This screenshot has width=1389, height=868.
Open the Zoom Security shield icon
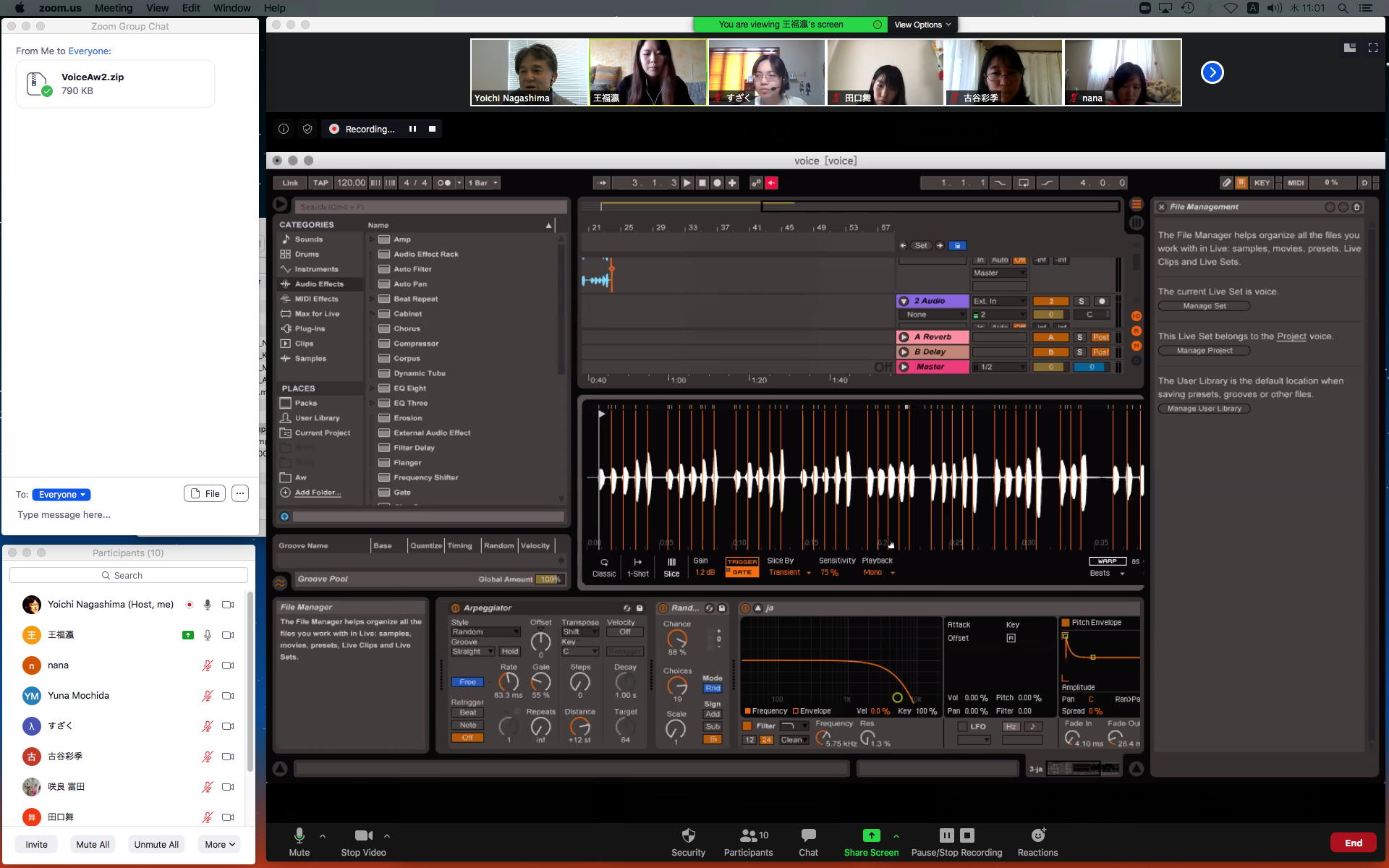click(688, 836)
